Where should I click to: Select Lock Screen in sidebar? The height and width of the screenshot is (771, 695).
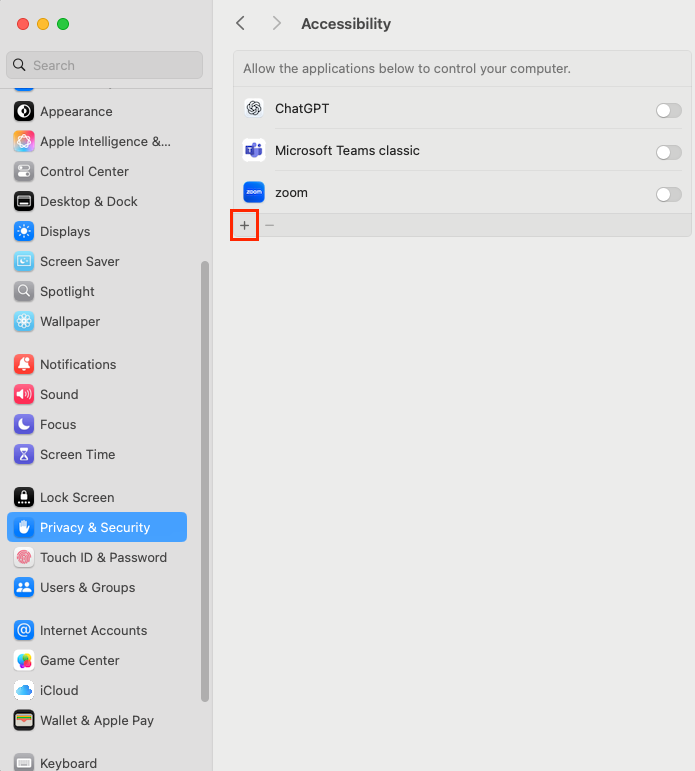(77, 498)
